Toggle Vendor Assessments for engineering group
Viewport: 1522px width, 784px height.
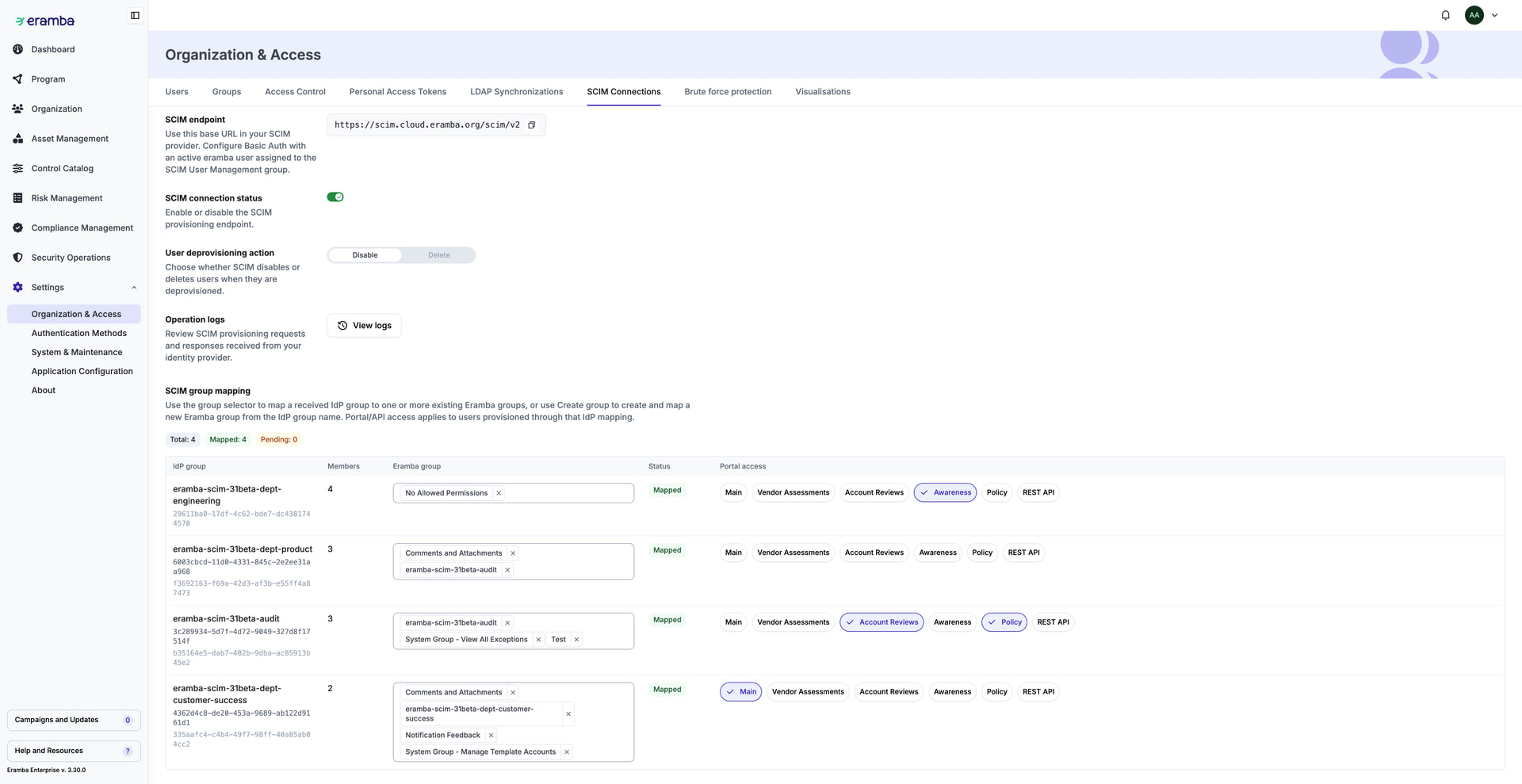793,493
